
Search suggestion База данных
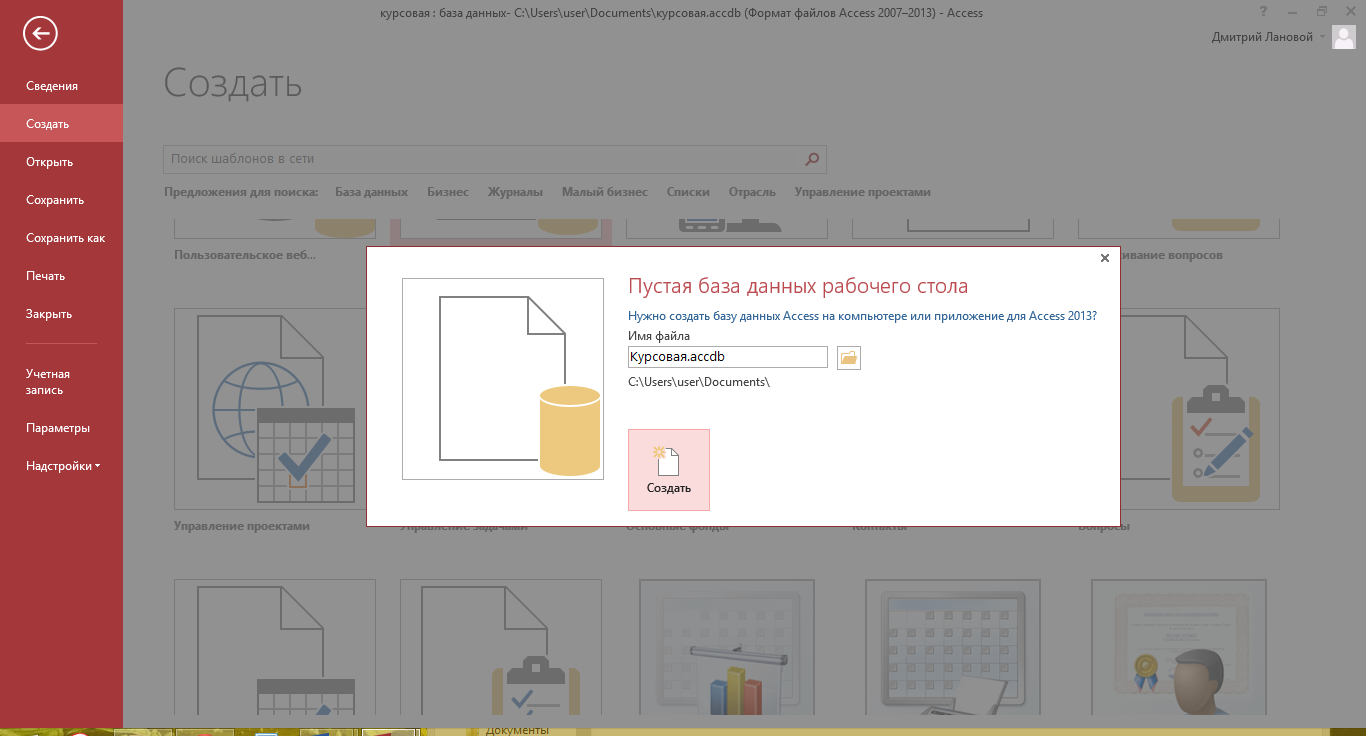point(371,192)
